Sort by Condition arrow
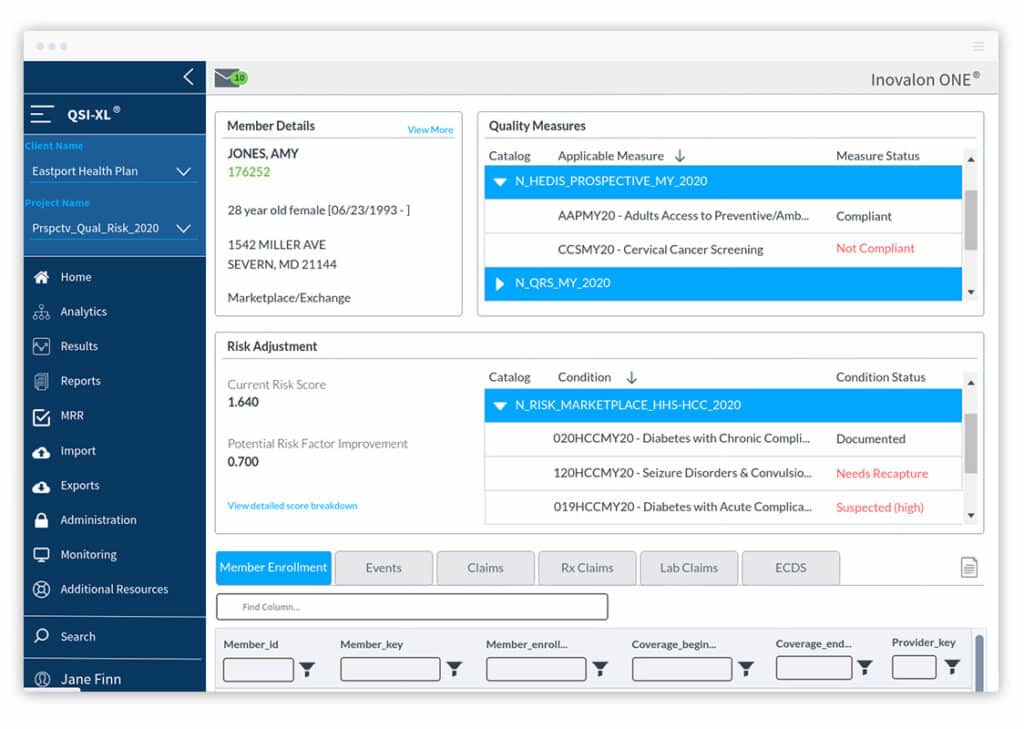Screen dimensions: 1024x729 (x=632, y=378)
